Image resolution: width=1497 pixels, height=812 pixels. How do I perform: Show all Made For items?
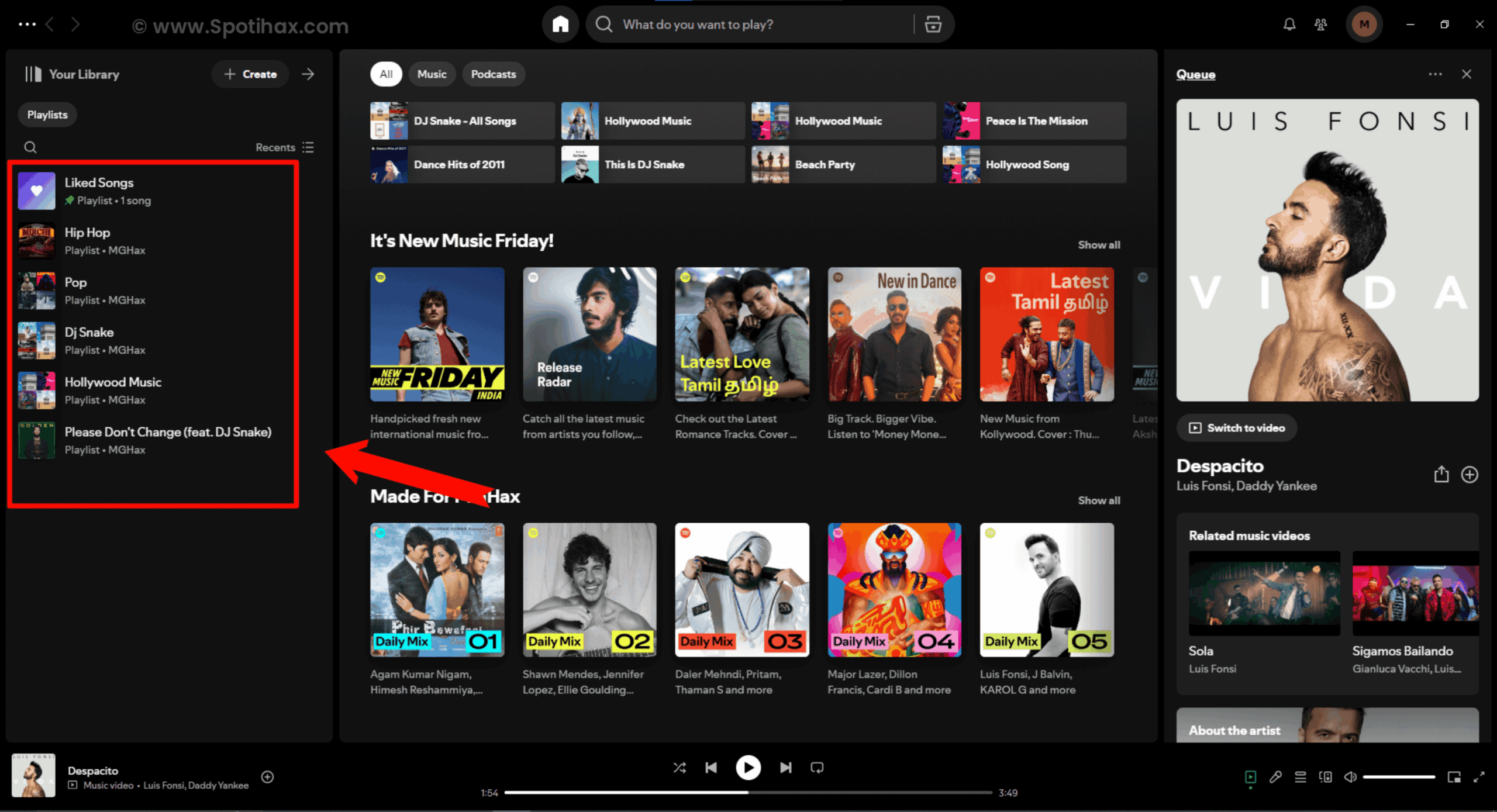(x=1099, y=500)
